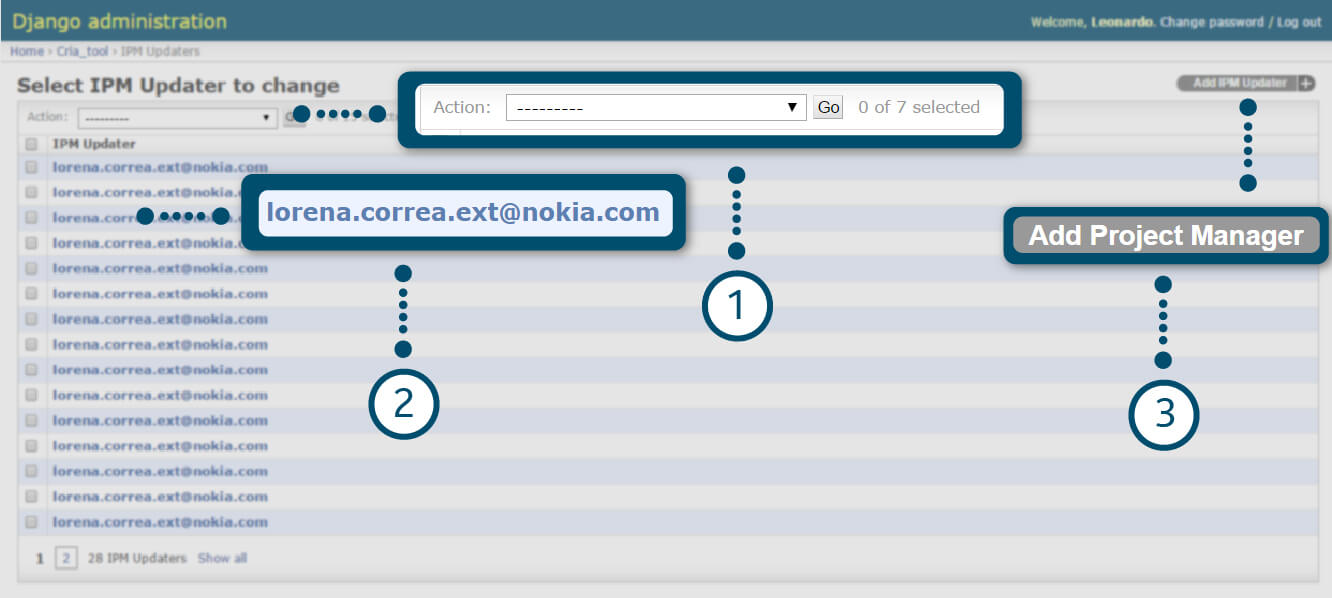Check the last row's checkbox in the list
Screen dimensions: 1332x598
[31, 522]
